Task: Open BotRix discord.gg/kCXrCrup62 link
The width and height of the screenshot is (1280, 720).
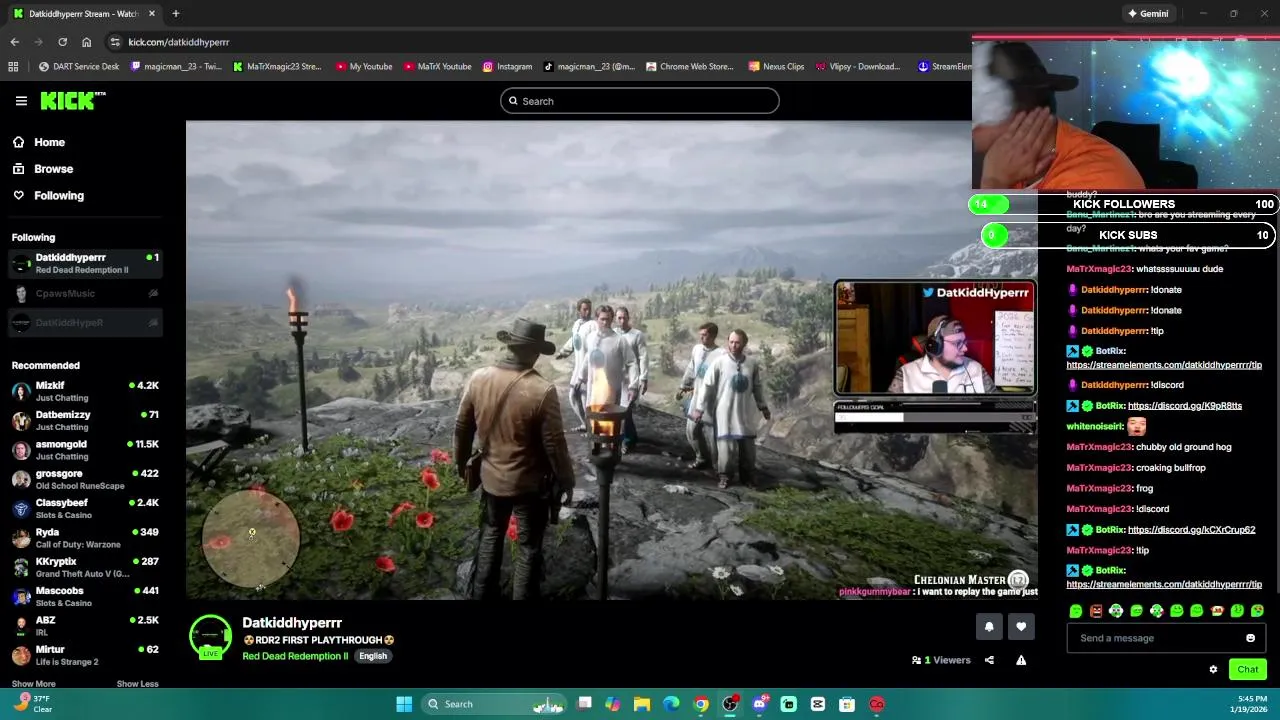Action: coord(1191,530)
